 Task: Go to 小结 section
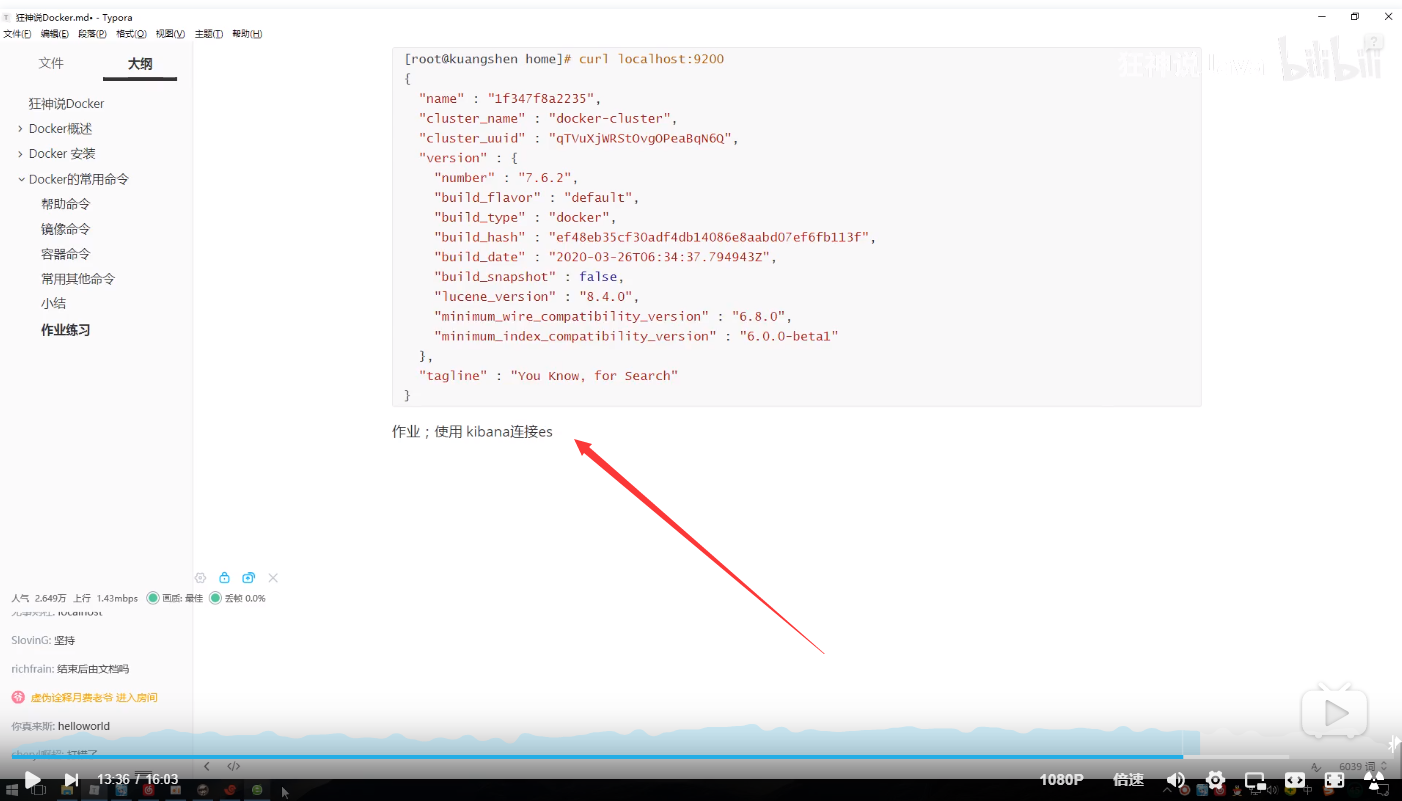tap(53, 303)
